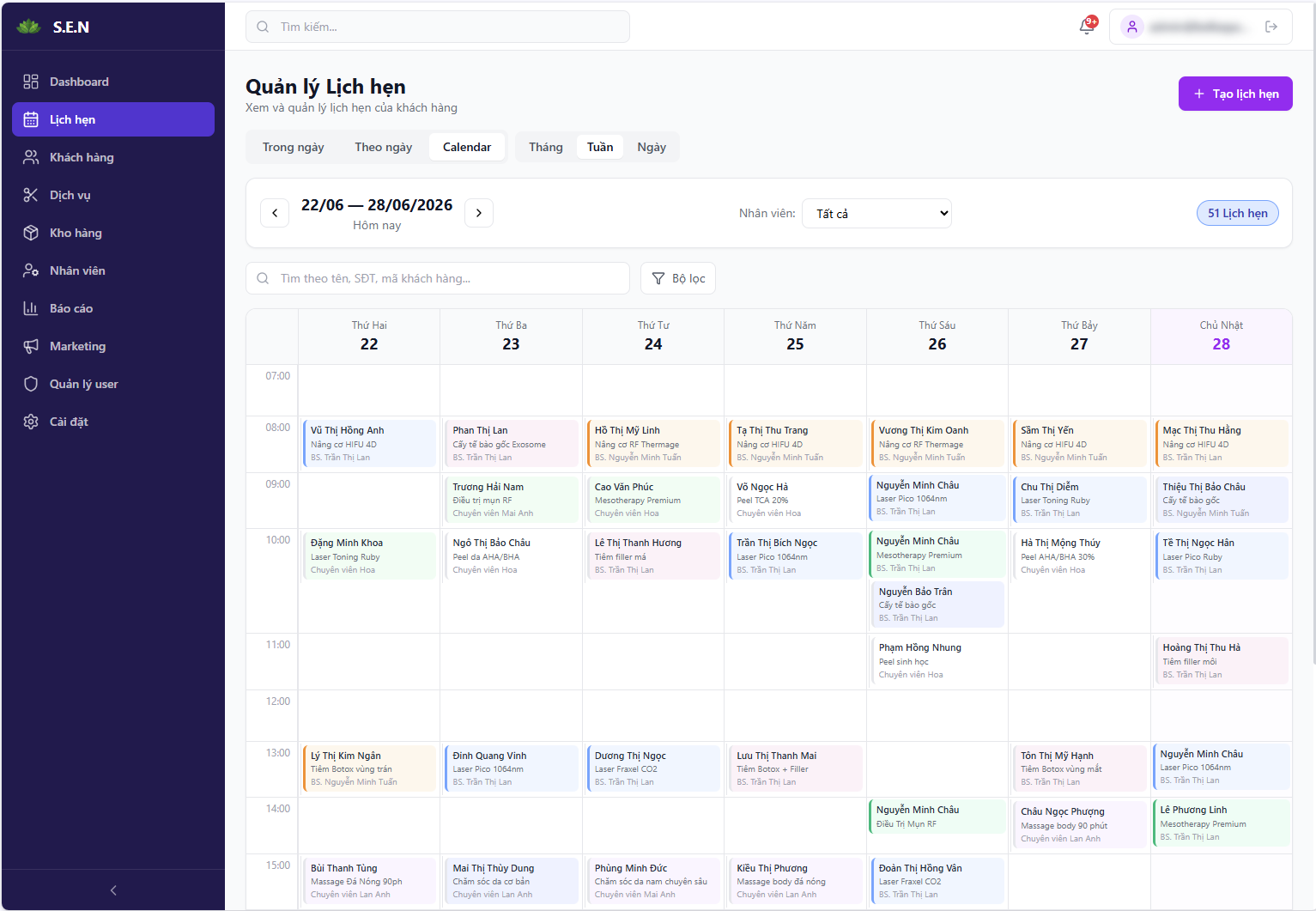
Task: Click the Dịch vụ scissors icon
Action: (x=31, y=195)
